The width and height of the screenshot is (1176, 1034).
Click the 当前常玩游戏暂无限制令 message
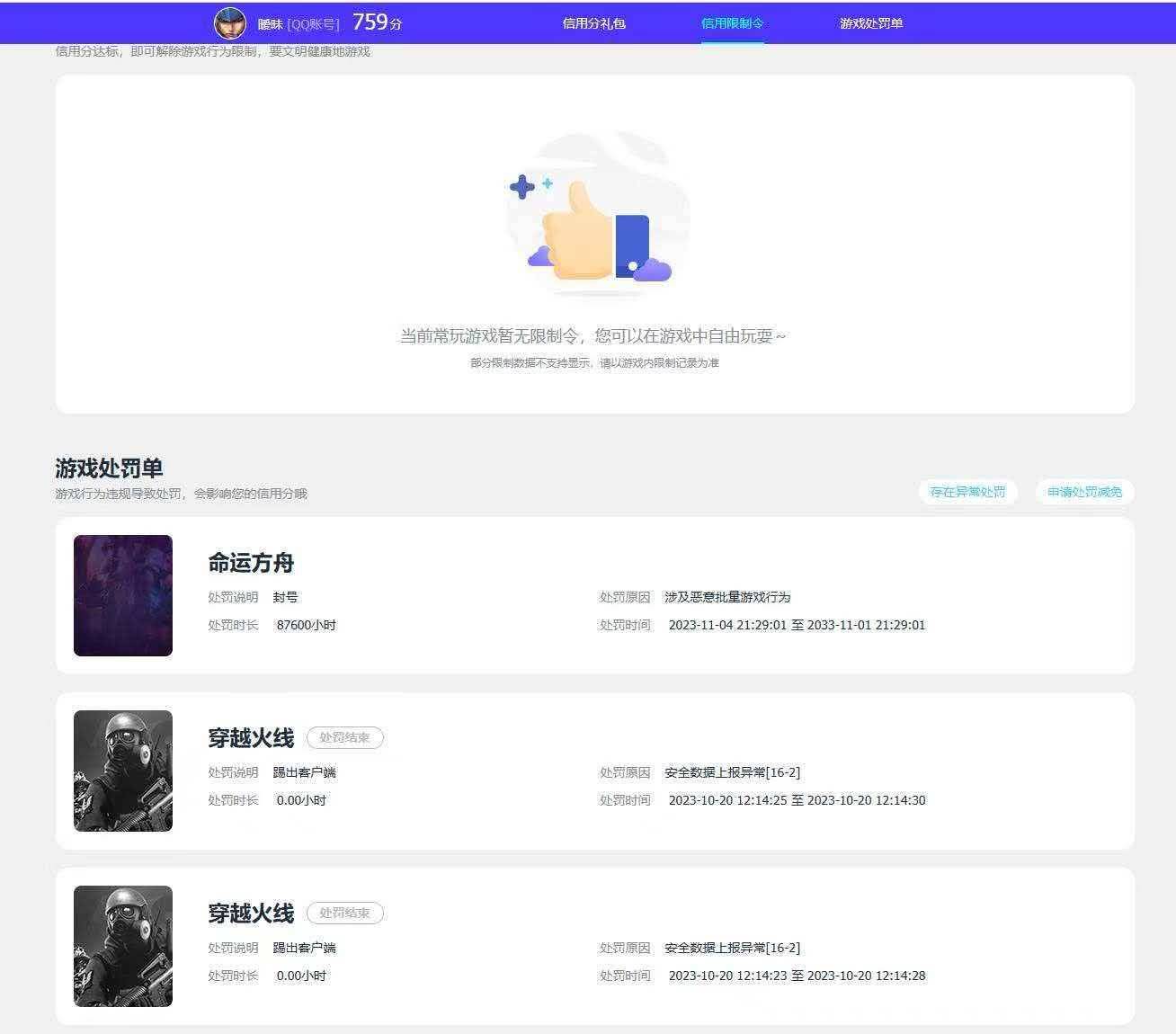pyautogui.click(x=593, y=336)
